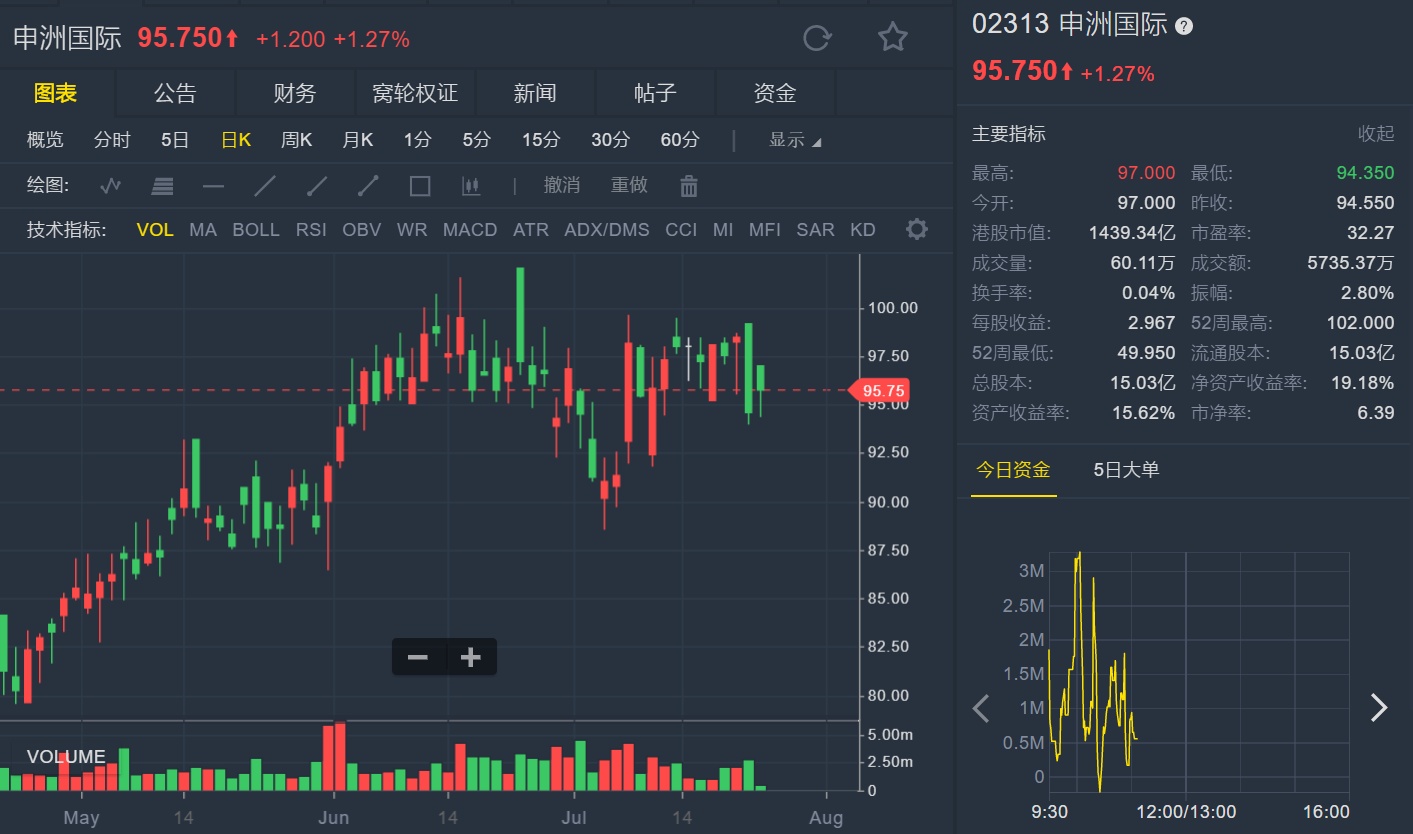Viewport: 1413px width, 834px height.
Task: Switch chart period to 周K
Action: point(296,140)
